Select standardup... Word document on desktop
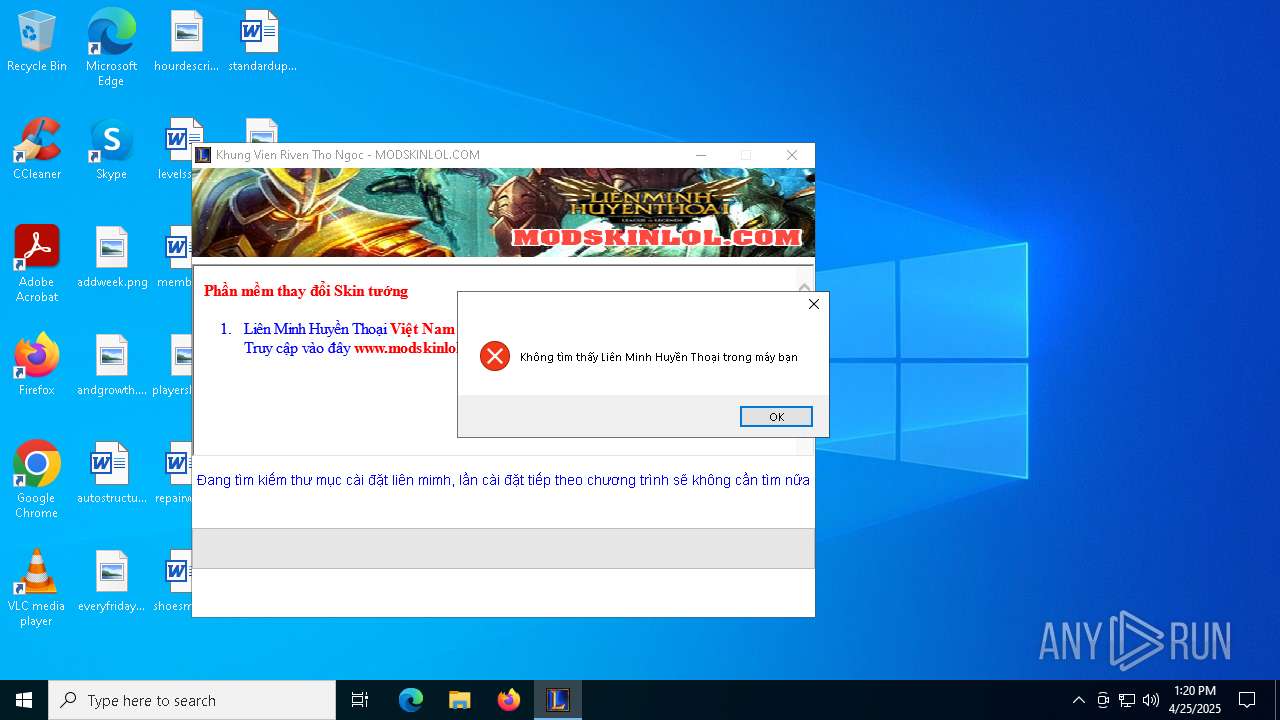The height and width of the screenshot is (720, 1280). 262,42
